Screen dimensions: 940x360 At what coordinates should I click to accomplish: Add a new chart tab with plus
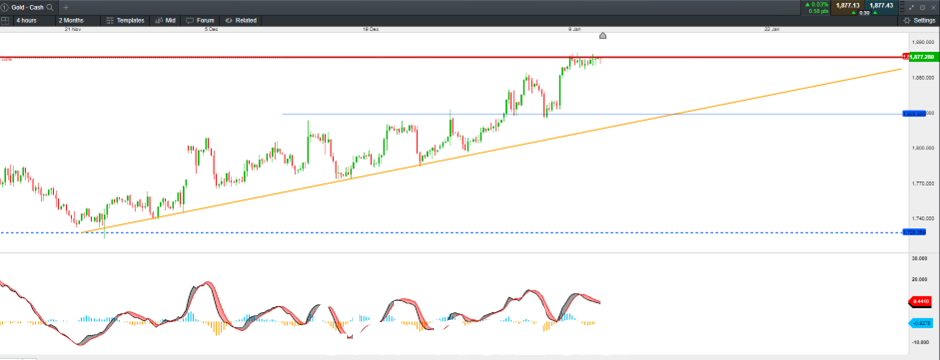click(66, 8)
